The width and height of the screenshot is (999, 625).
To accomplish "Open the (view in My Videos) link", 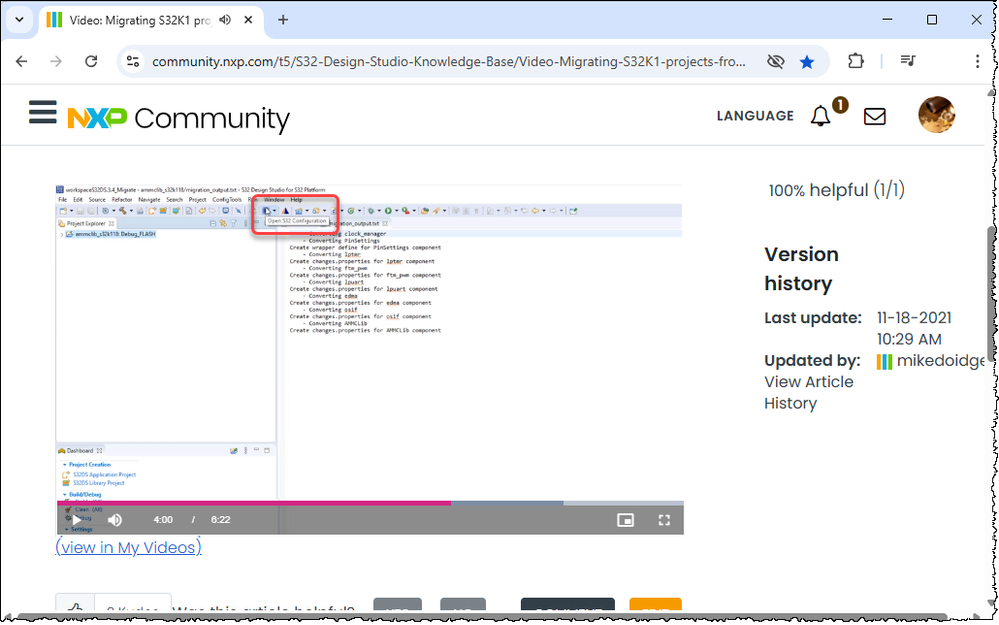I will click(128, 547).
